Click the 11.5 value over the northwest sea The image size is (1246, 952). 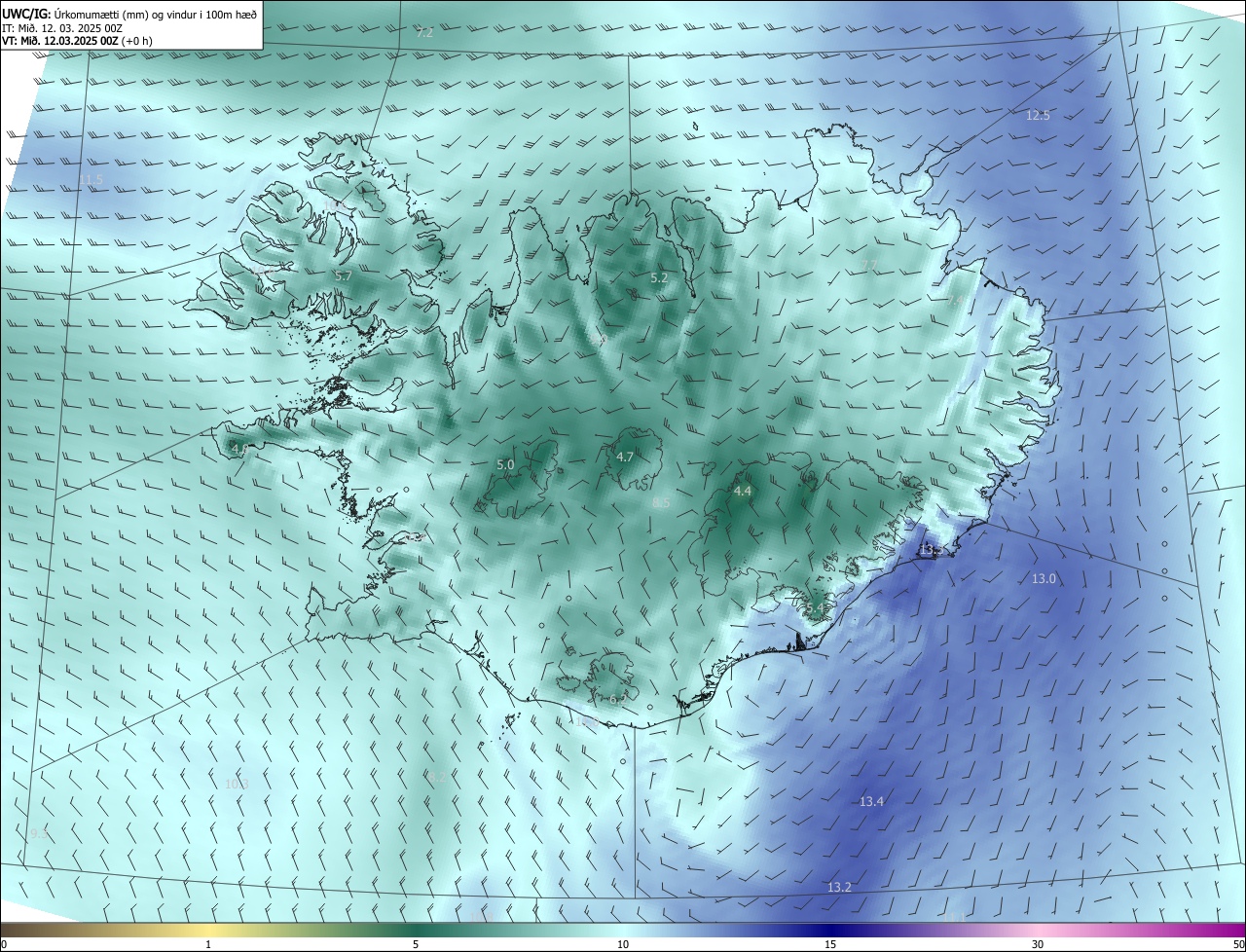click(x=92, y=180)
